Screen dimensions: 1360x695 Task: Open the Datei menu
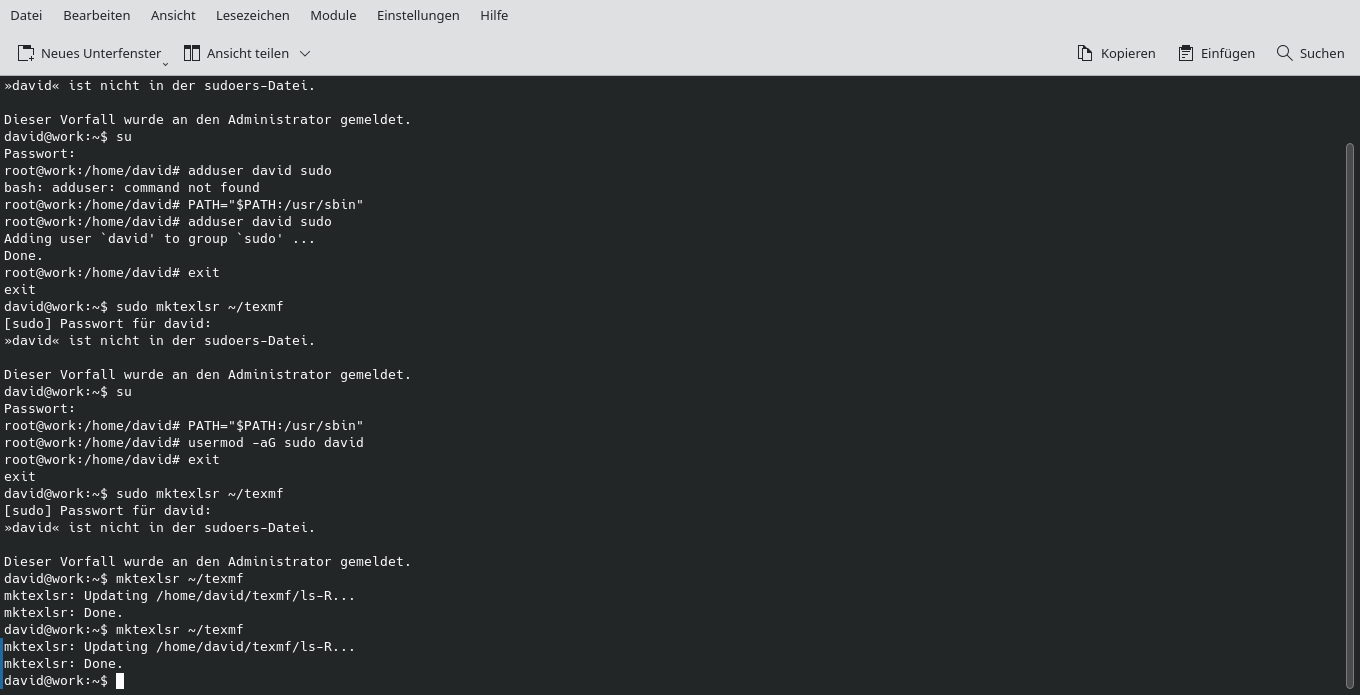26,15
